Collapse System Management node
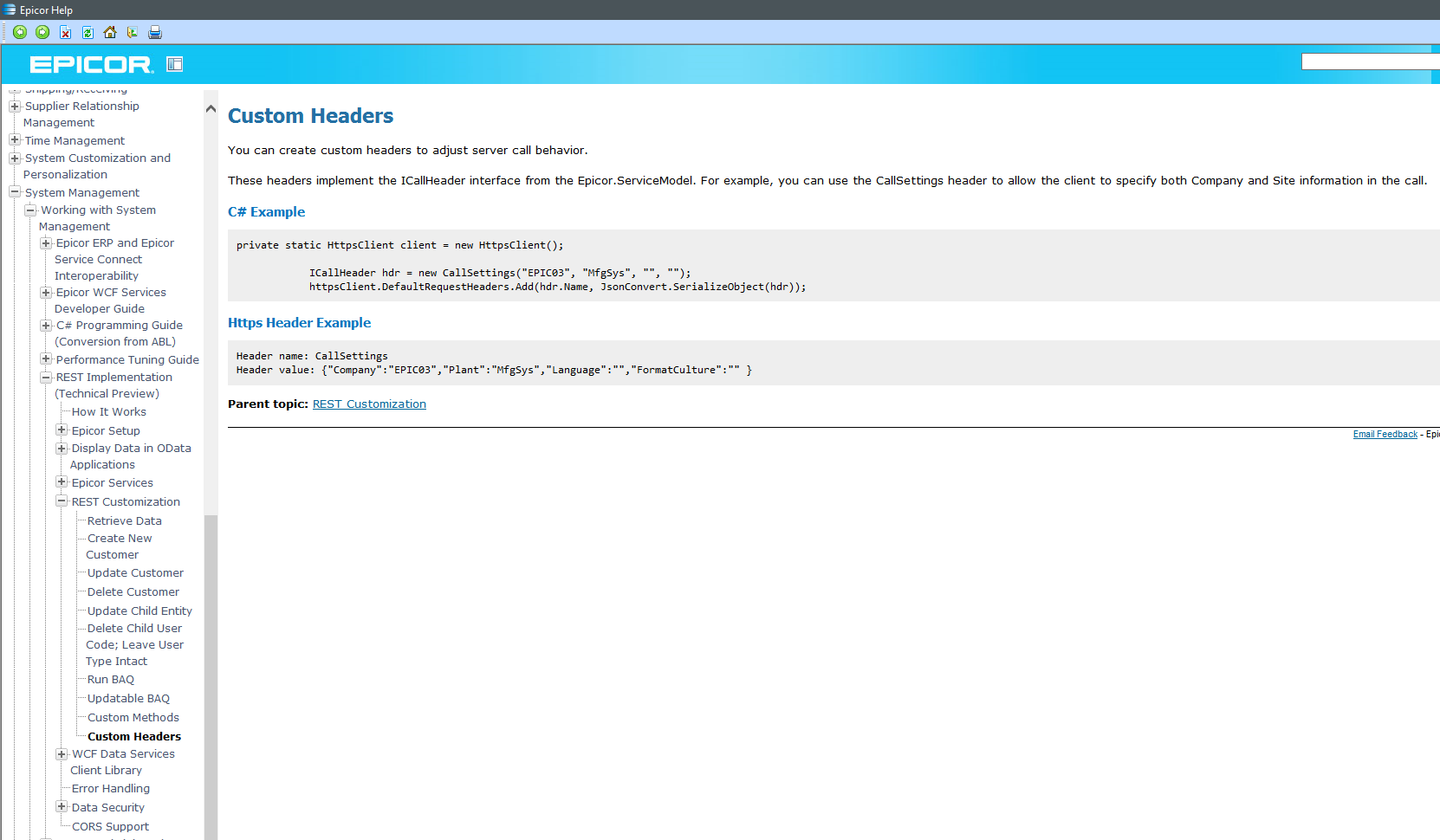1440x840 pixels. pos(15,192)
